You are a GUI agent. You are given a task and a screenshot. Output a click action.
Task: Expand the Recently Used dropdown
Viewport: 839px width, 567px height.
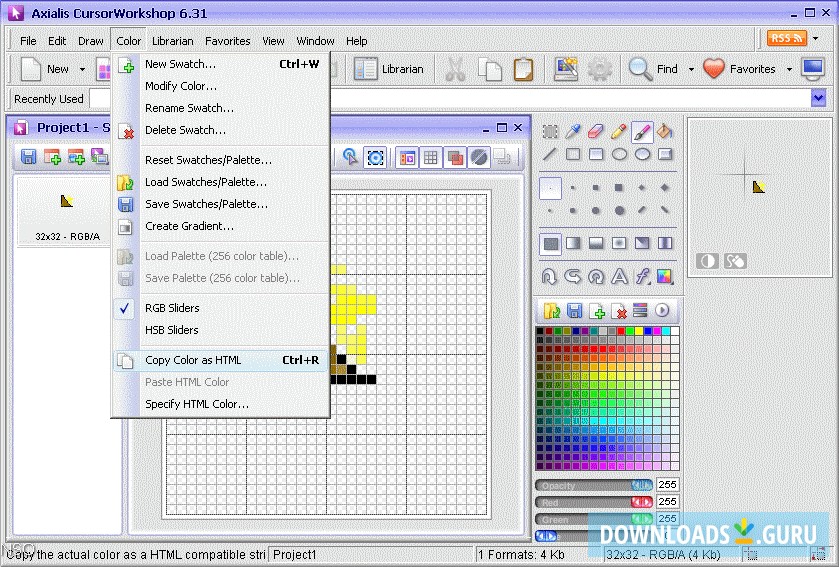tap(819, 98)
